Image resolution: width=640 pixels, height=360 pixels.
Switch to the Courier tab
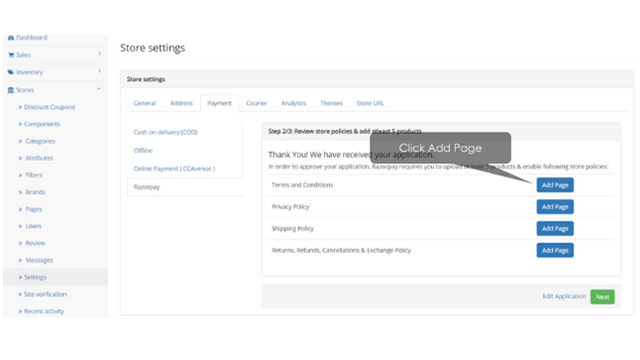(x=256, y=103)
